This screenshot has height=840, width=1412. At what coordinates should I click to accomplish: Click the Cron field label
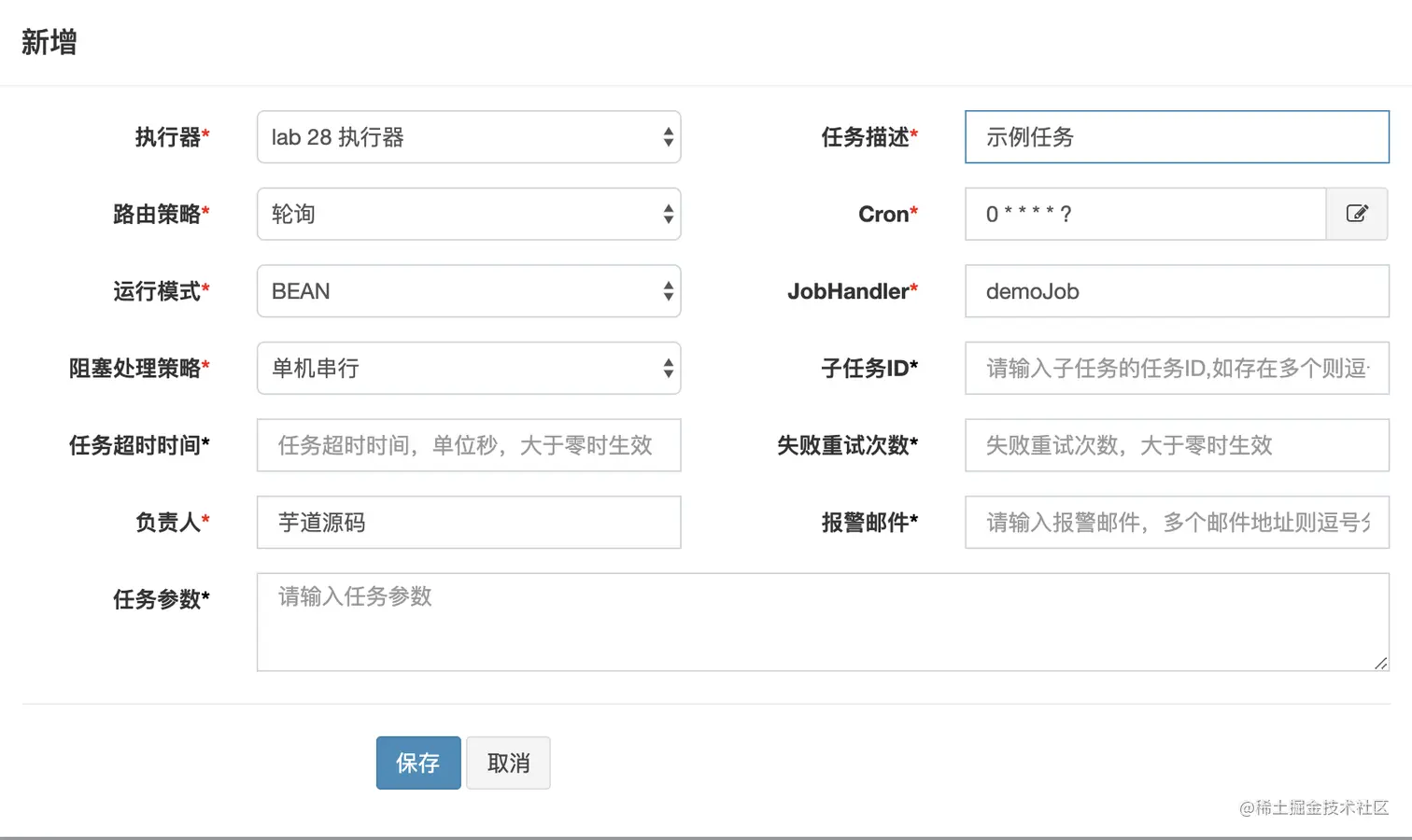tap(888, 214)
